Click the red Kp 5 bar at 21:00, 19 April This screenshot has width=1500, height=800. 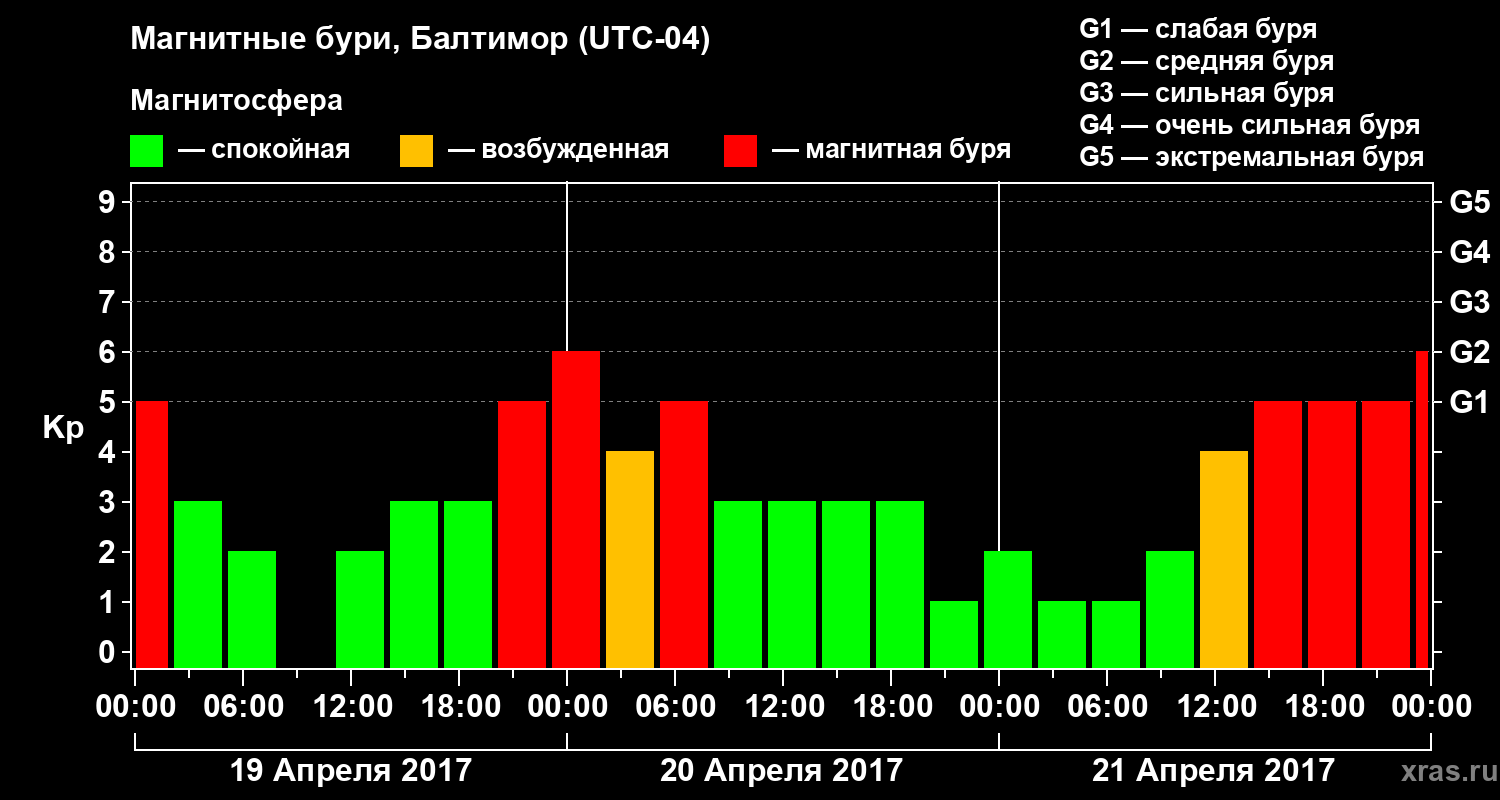(522, 535)
